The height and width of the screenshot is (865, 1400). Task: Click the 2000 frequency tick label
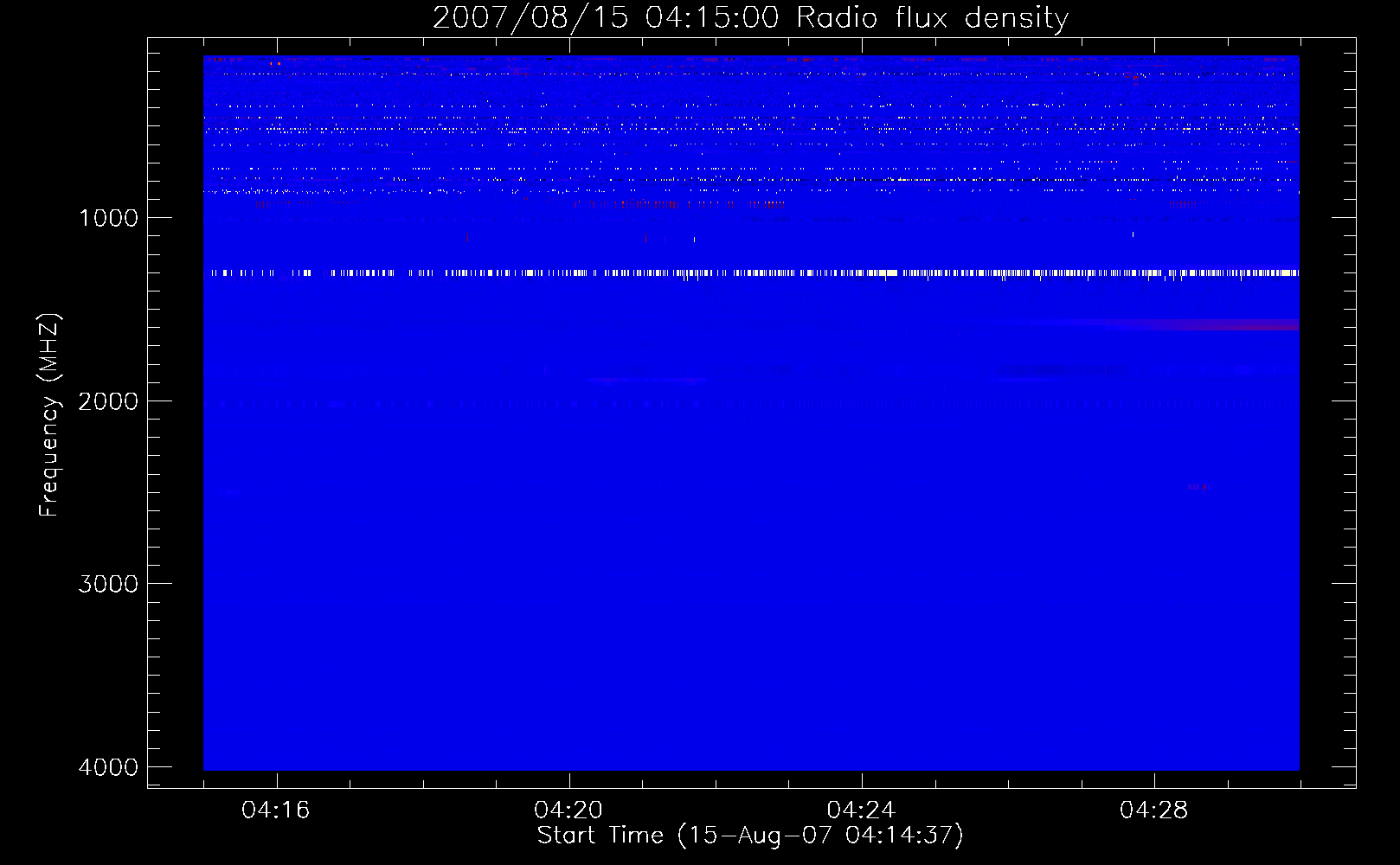tap(108, 401)
